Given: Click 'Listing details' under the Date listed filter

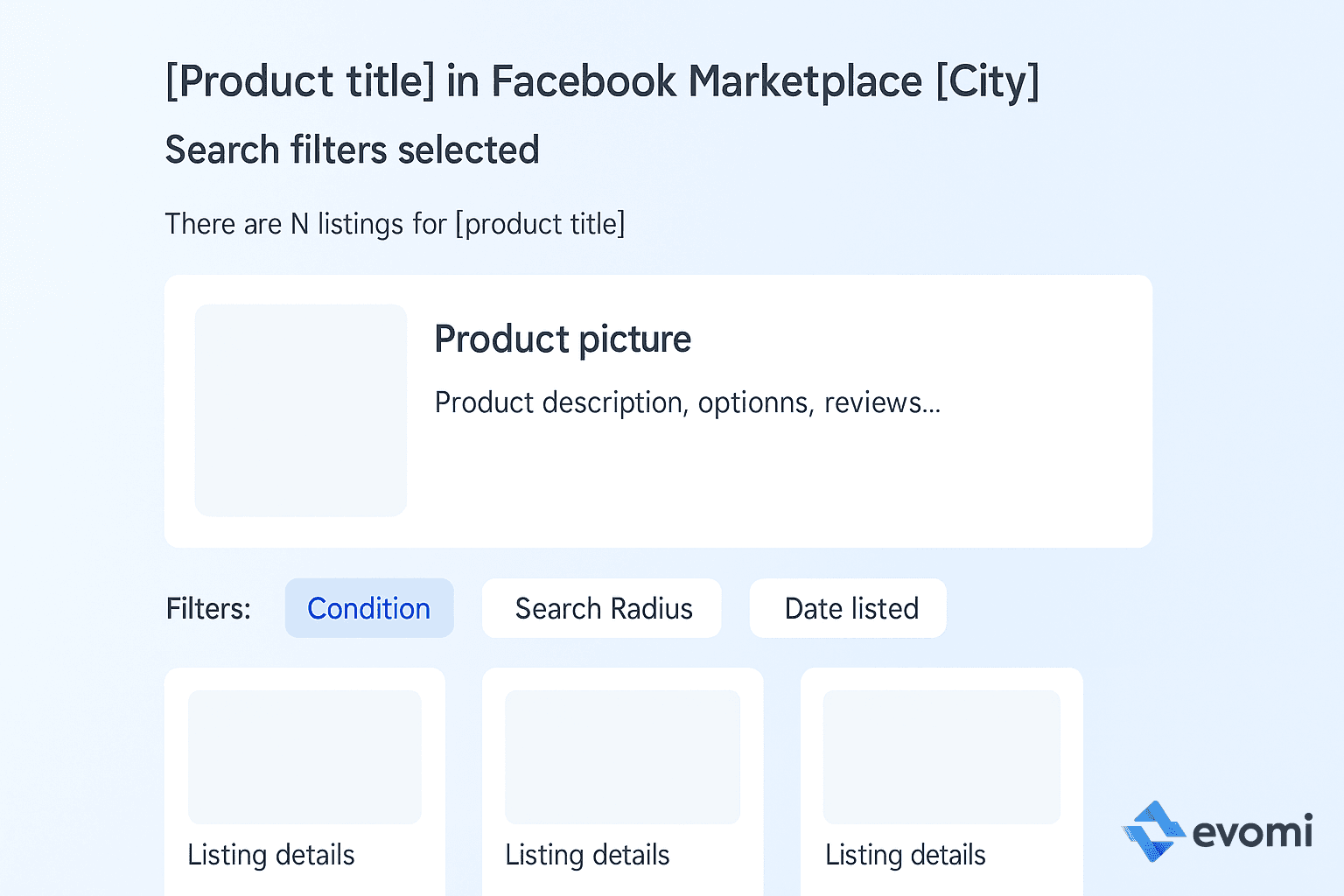Looking at the screenshot, I should point(906,855).
